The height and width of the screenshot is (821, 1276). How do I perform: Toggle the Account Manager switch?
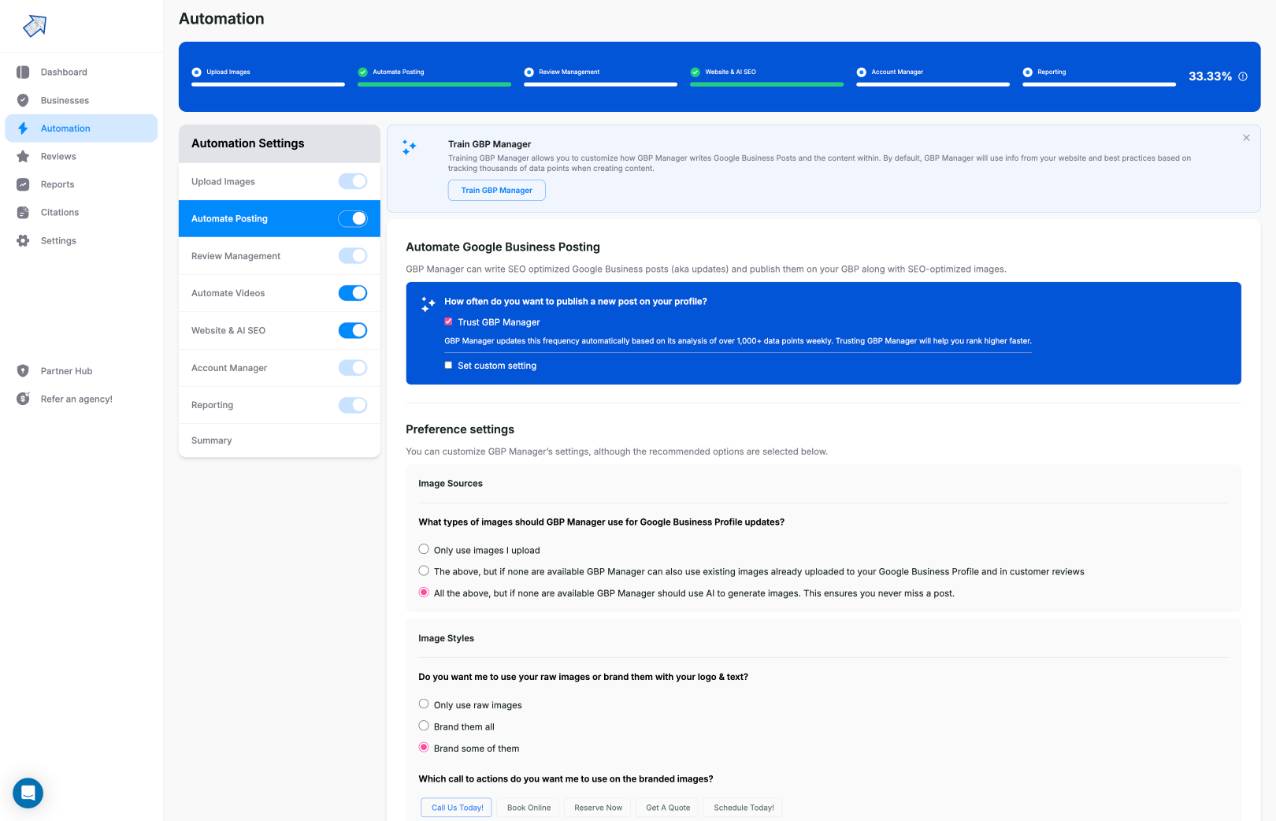(353, 368)
